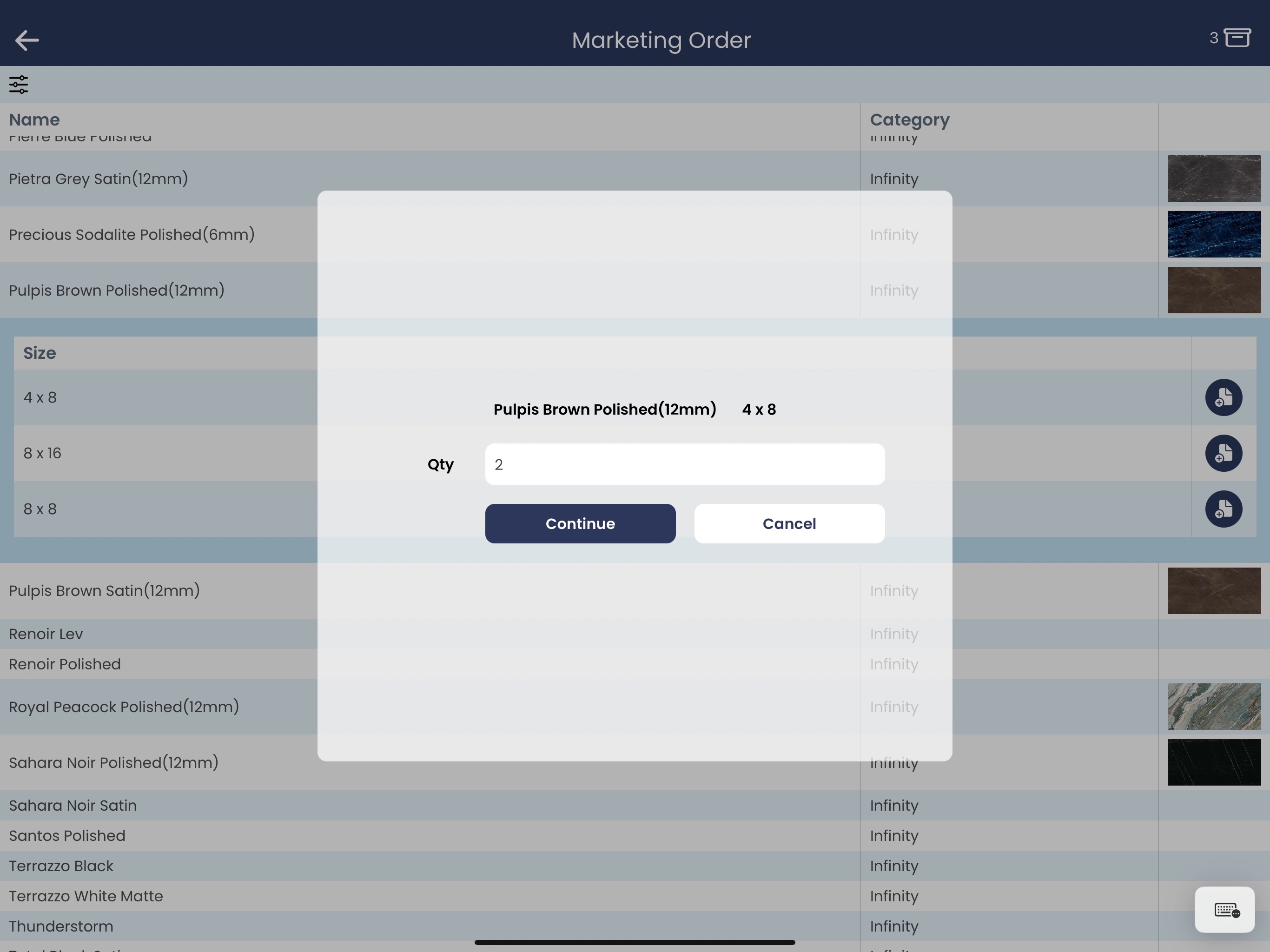Open the filter settings icon
This screenshot has height=952, width=1270.
point(19,85)
